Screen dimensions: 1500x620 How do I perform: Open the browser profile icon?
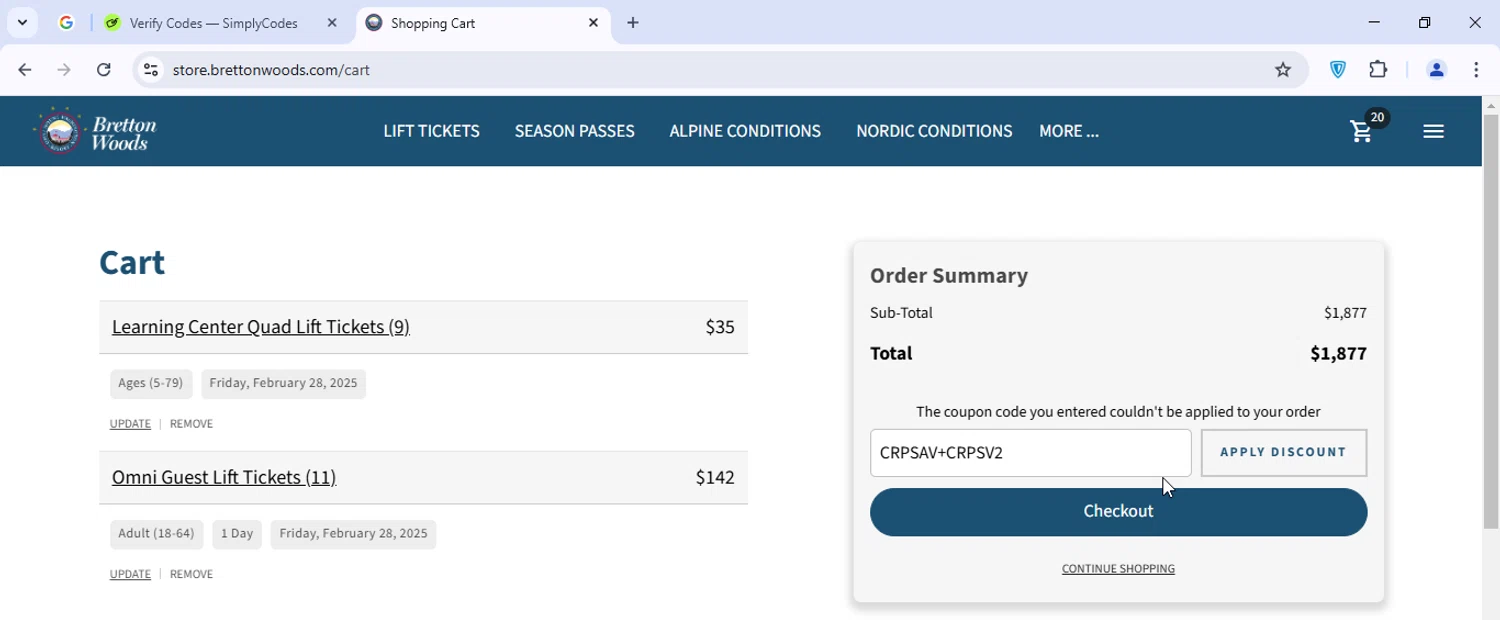1436,70
